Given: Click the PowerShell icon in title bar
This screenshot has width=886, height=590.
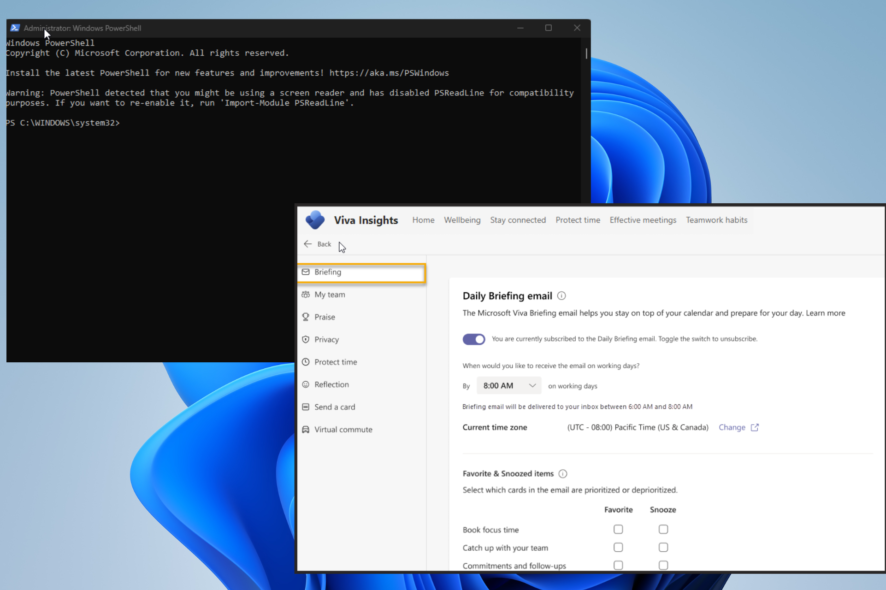Looking at the screenshot, I should coord(15,28).
